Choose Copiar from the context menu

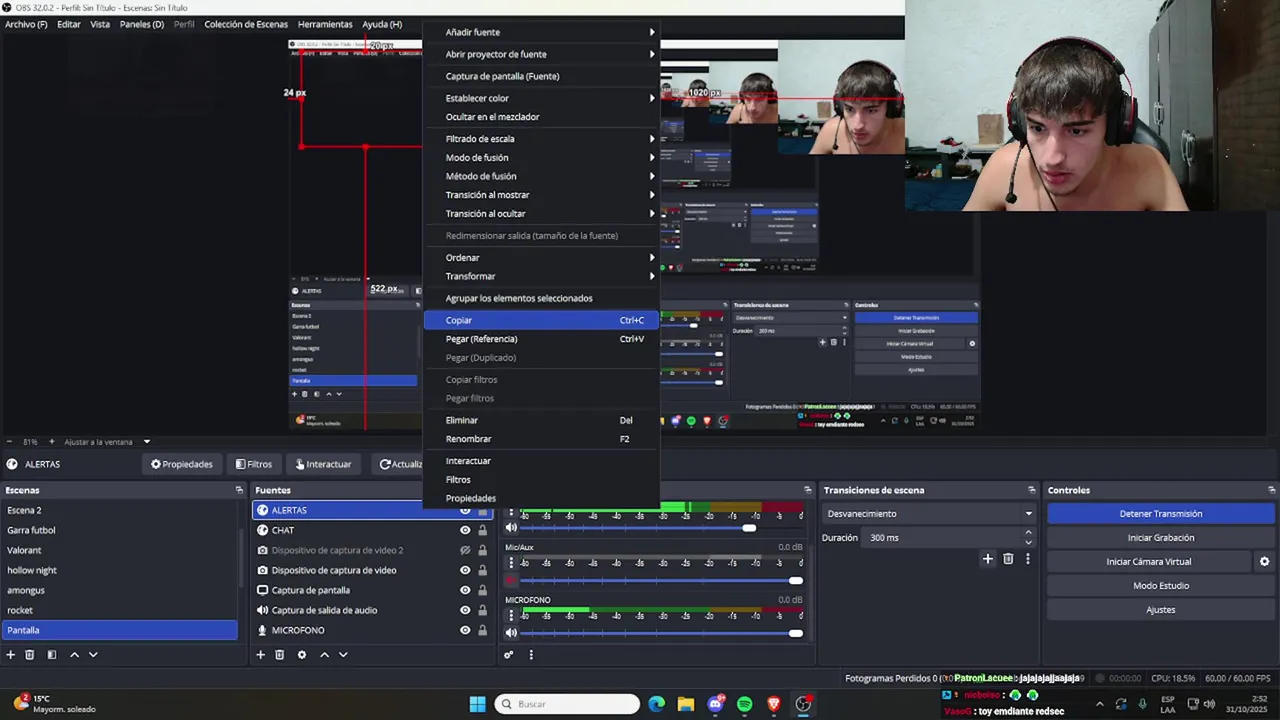pos(541,320)
